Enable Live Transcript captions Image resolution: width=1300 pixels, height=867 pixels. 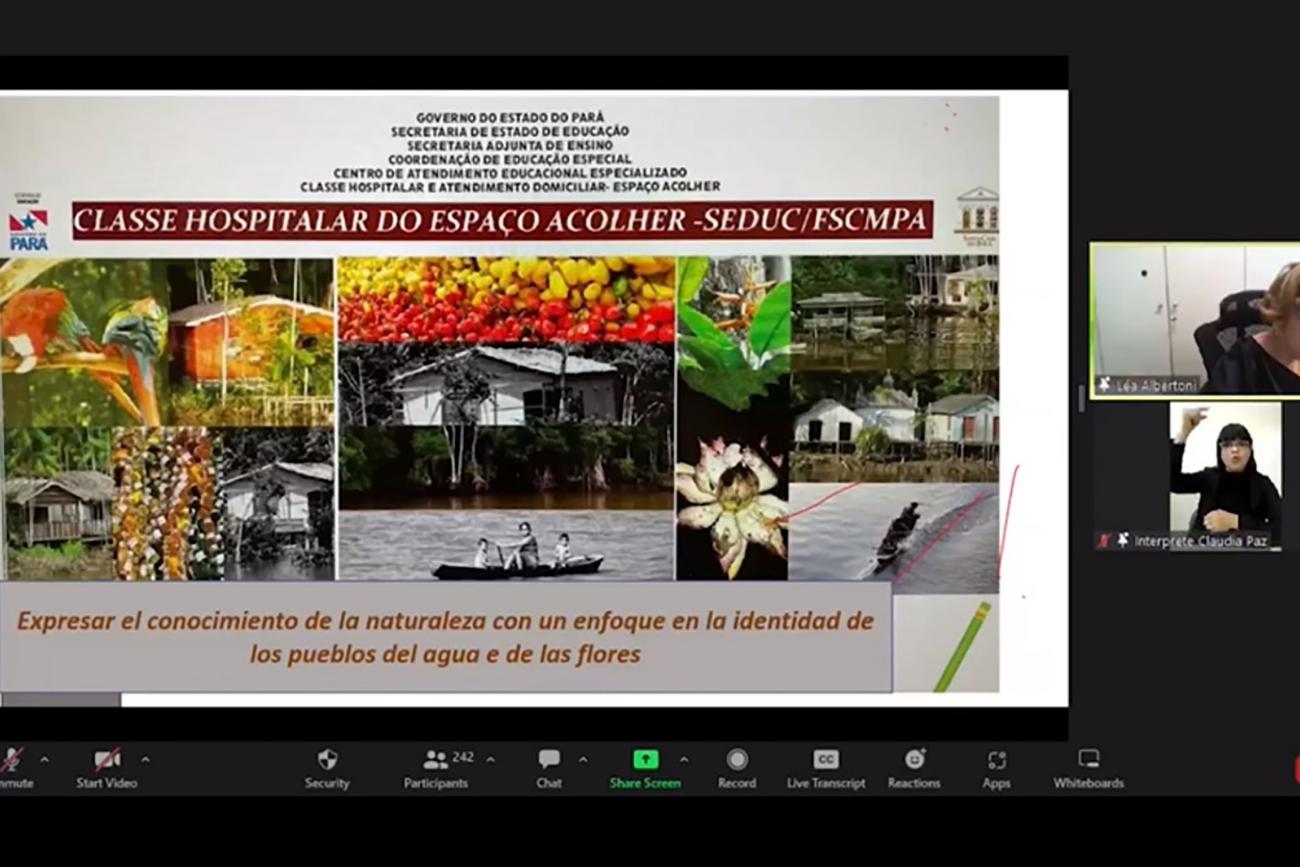pyautogui.click(x=826, y=768)
